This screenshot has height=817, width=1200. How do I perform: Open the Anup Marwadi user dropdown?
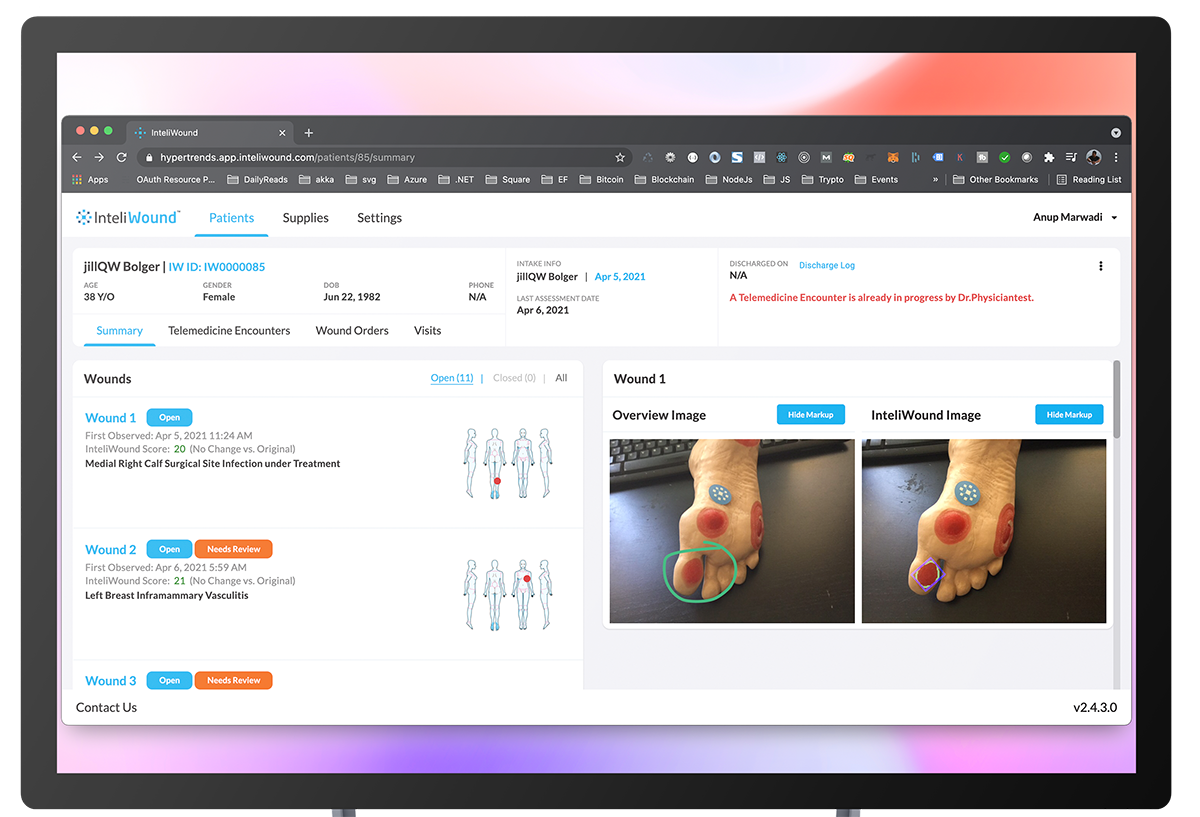(x=1075, y=217)
